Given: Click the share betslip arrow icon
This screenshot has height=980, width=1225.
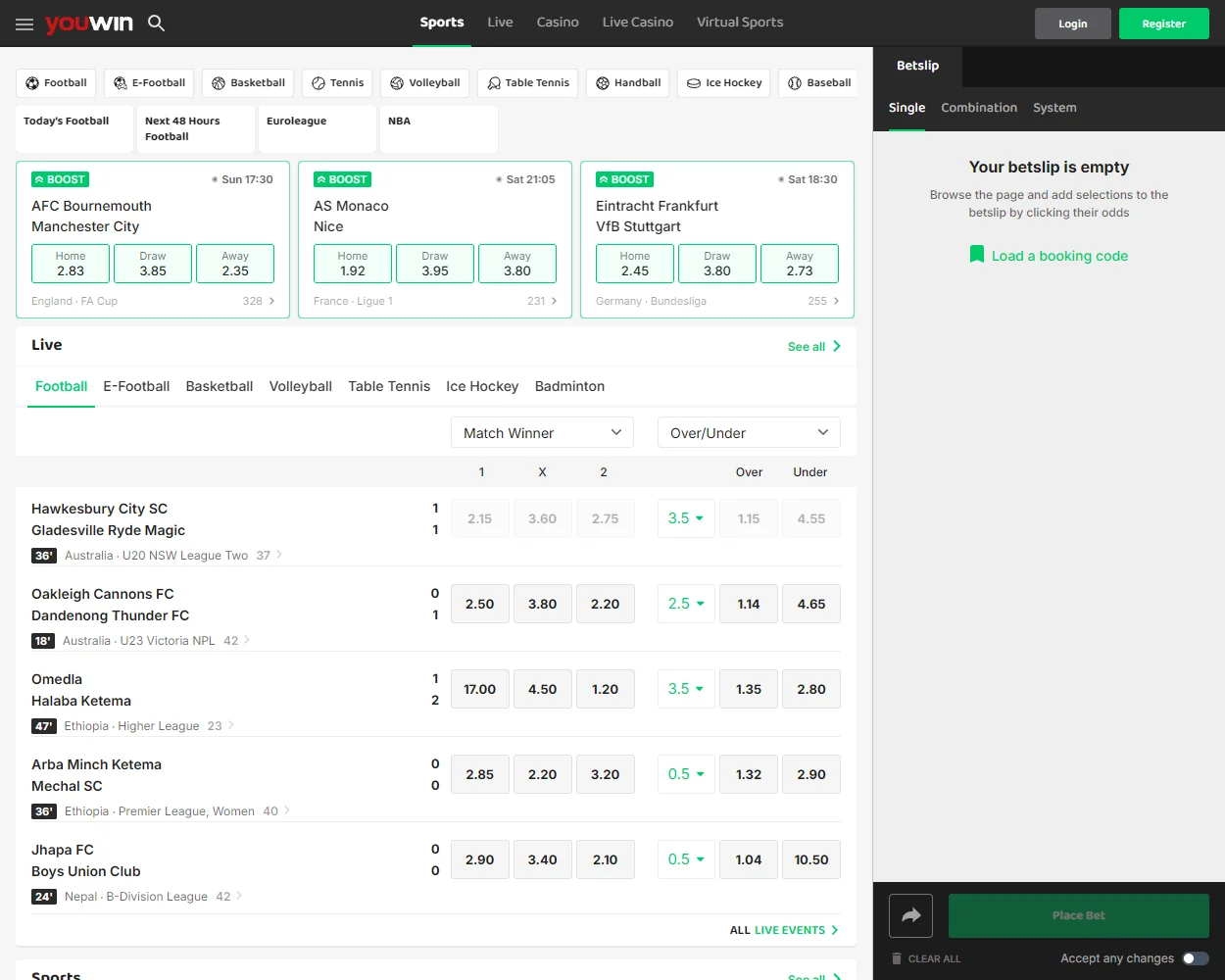Looking at the screenshot, I should point(910,915).
